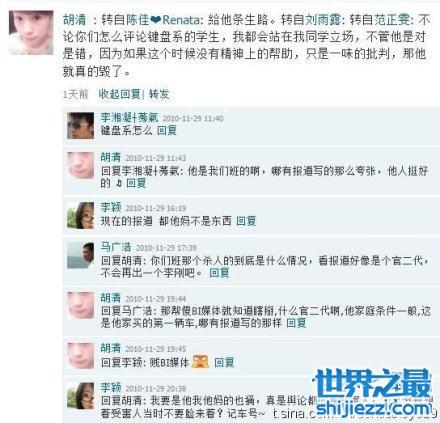The image size is (440, 423).
Task: Click 李颖's avatar at 20:38 comment
Action: [80, 396]
